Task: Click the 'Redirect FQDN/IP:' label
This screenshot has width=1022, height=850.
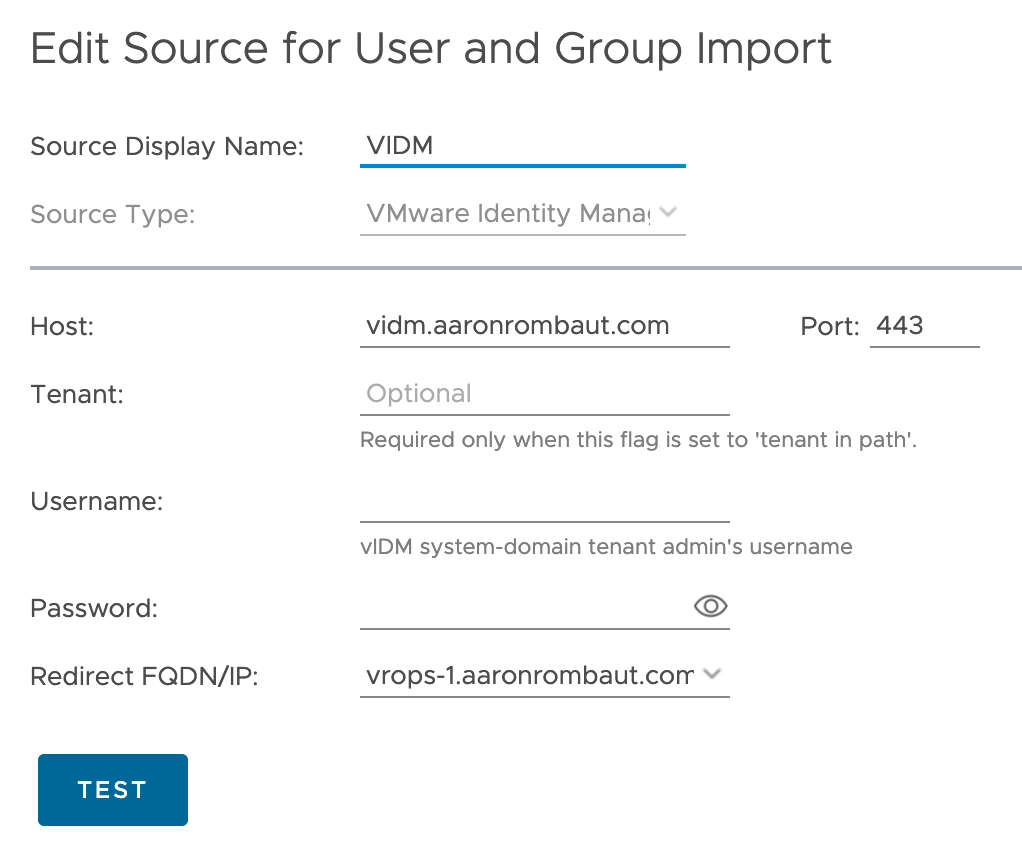Action: tap(145, 676)
